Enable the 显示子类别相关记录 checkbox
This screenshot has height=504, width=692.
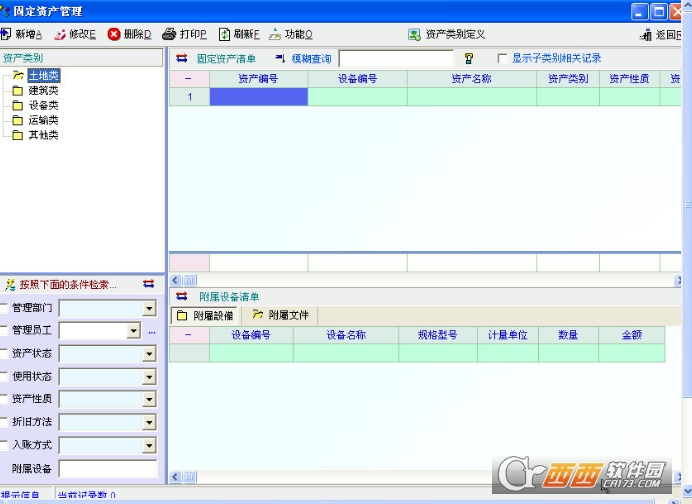tap(502, 58)
